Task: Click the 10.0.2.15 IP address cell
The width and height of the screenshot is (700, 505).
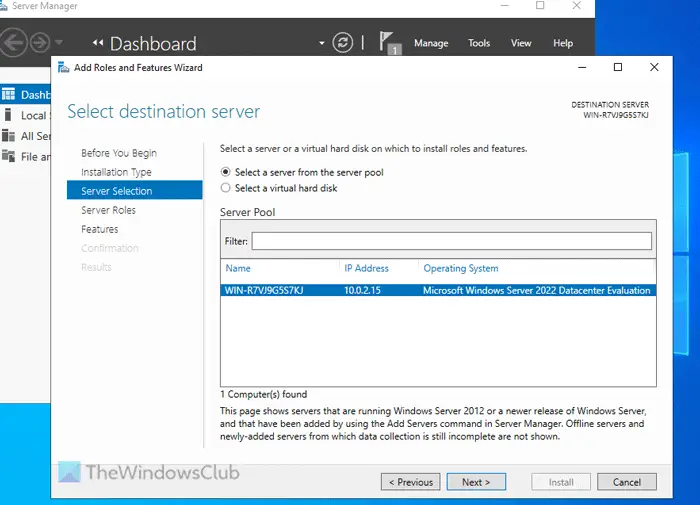Action: (362, 290)
